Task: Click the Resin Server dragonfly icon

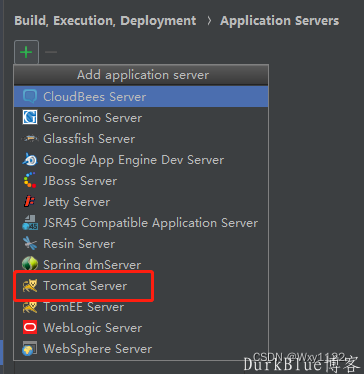Action: tap(30, 244)
